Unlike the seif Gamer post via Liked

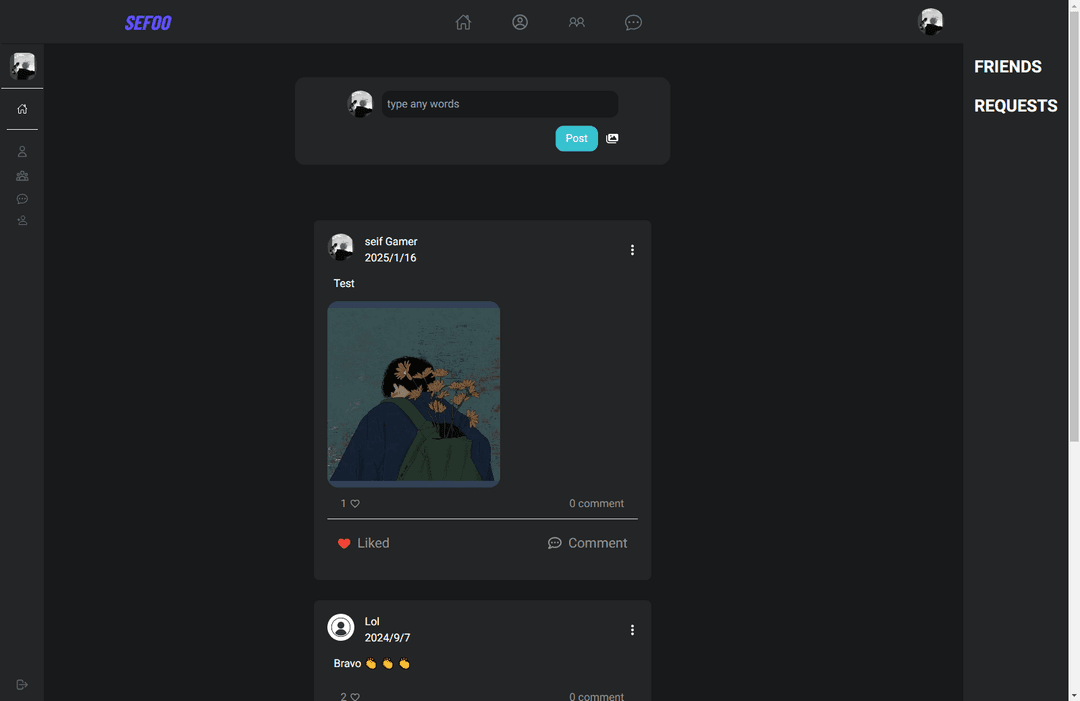[x=363, y=543]
